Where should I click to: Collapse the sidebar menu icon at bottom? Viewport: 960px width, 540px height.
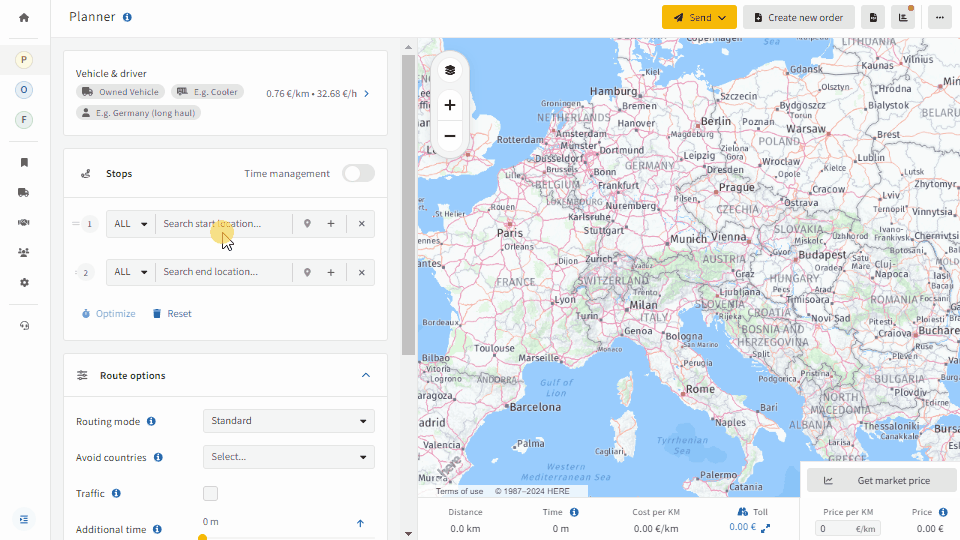coord(24,520)
